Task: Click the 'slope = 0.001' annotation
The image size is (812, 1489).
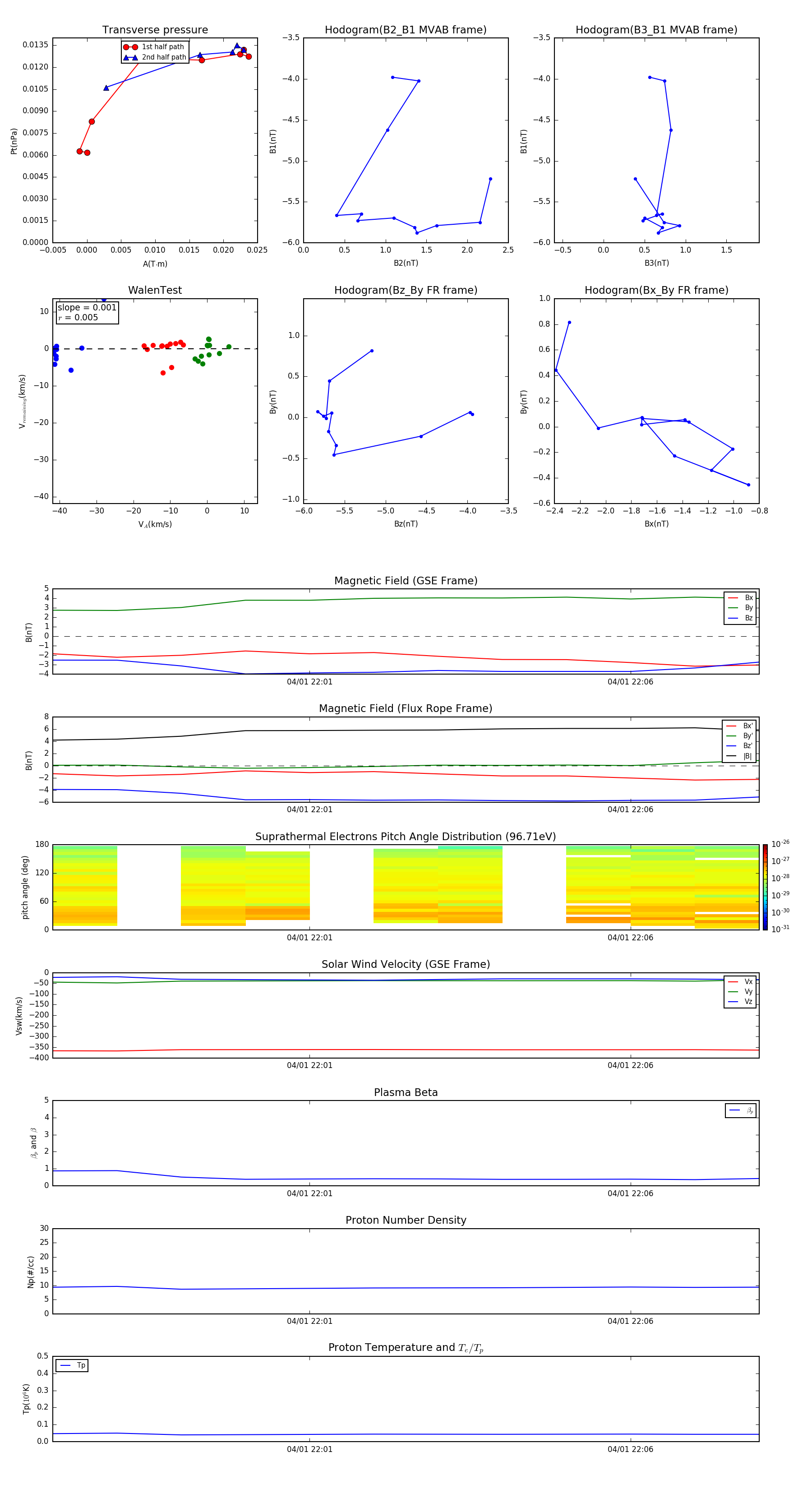Action: coord(87,308)
